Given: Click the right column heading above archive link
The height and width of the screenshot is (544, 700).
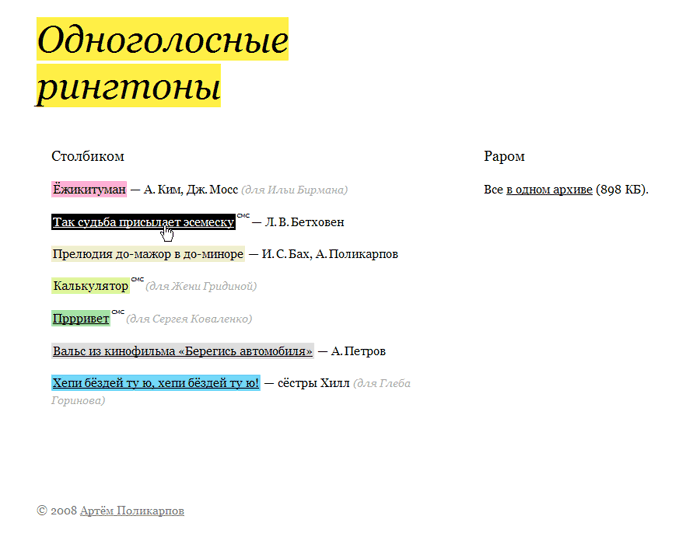Looking at the screenshot, I should point(504,157).
